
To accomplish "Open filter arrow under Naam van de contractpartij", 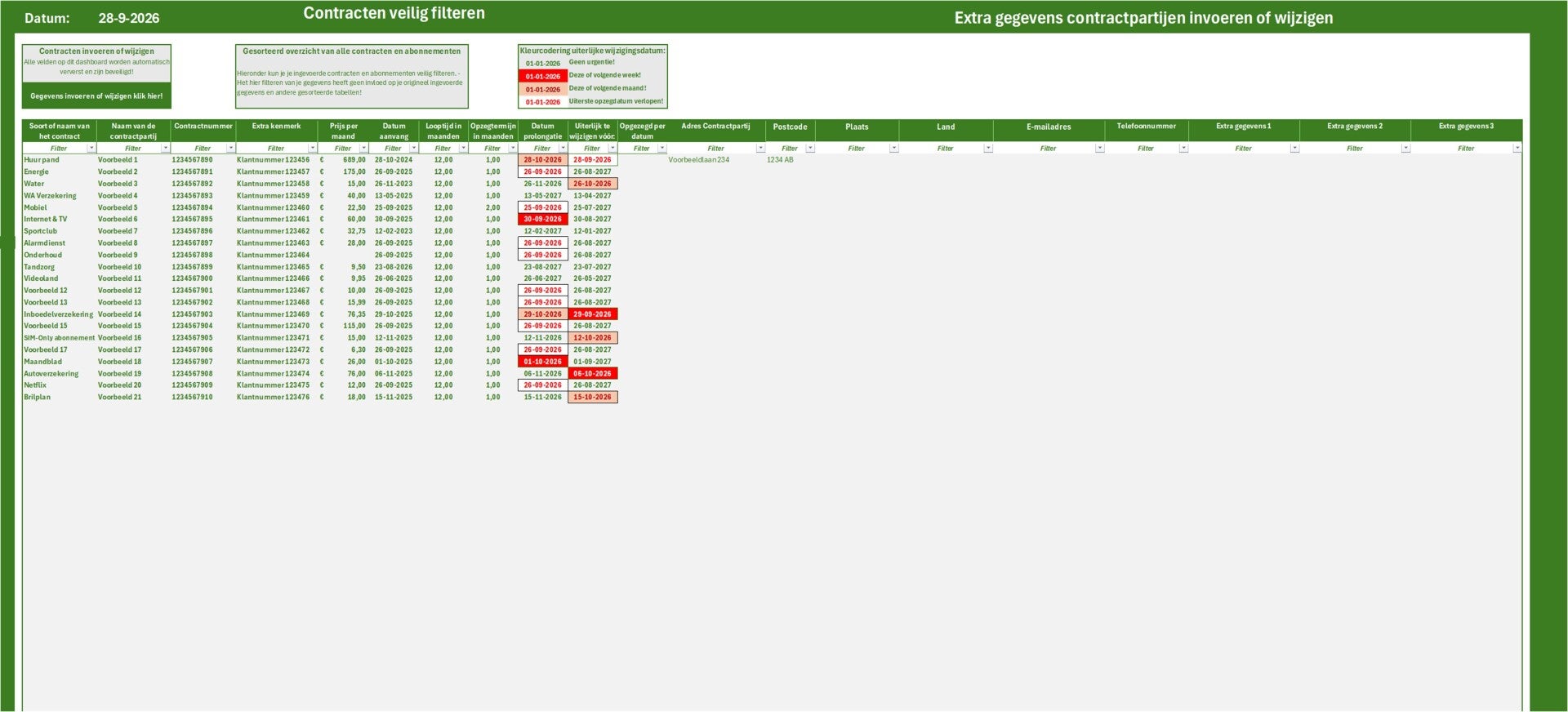I will (166, 149).
